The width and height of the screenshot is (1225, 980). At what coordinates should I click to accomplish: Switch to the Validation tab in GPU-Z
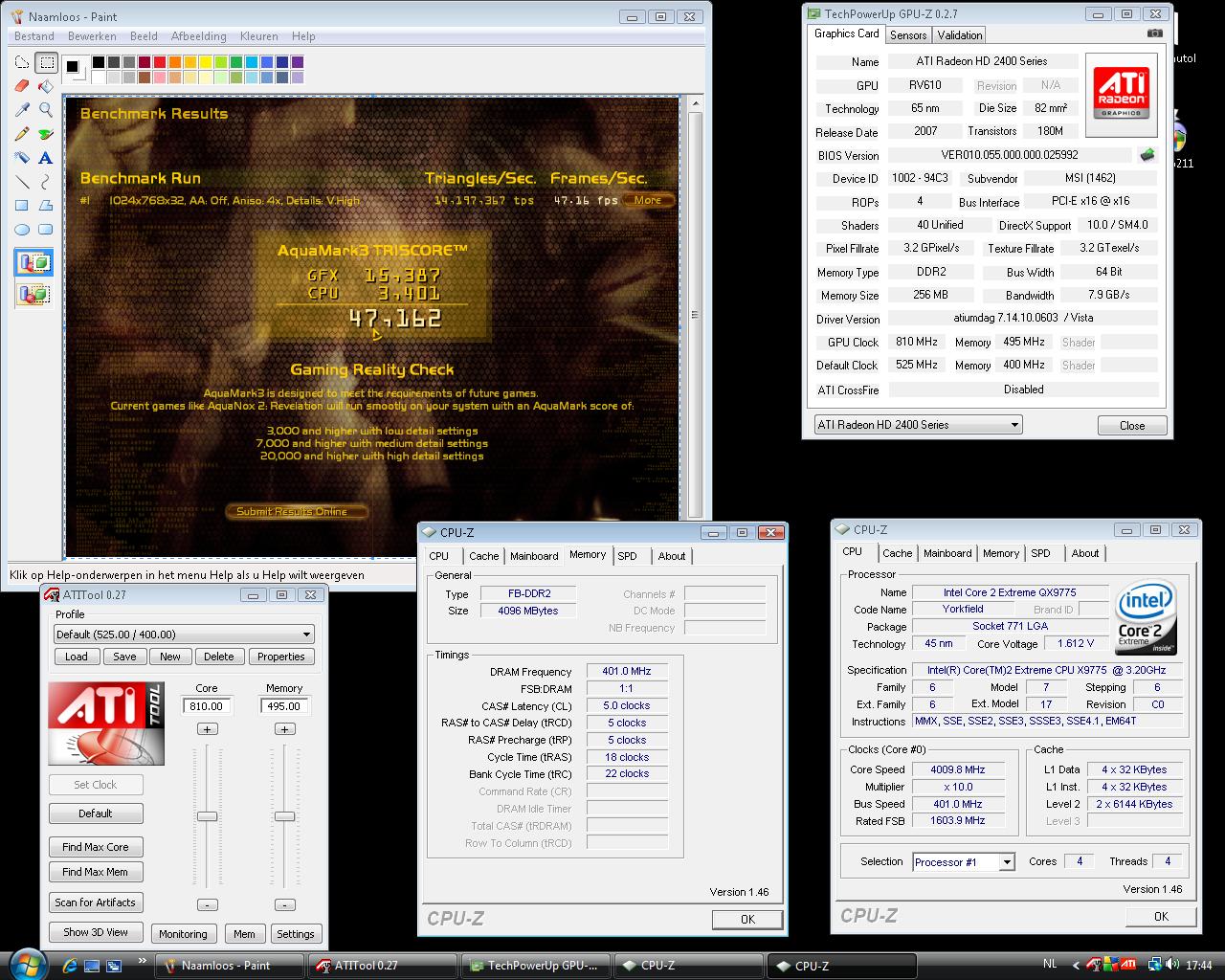(x=960, y=35)
